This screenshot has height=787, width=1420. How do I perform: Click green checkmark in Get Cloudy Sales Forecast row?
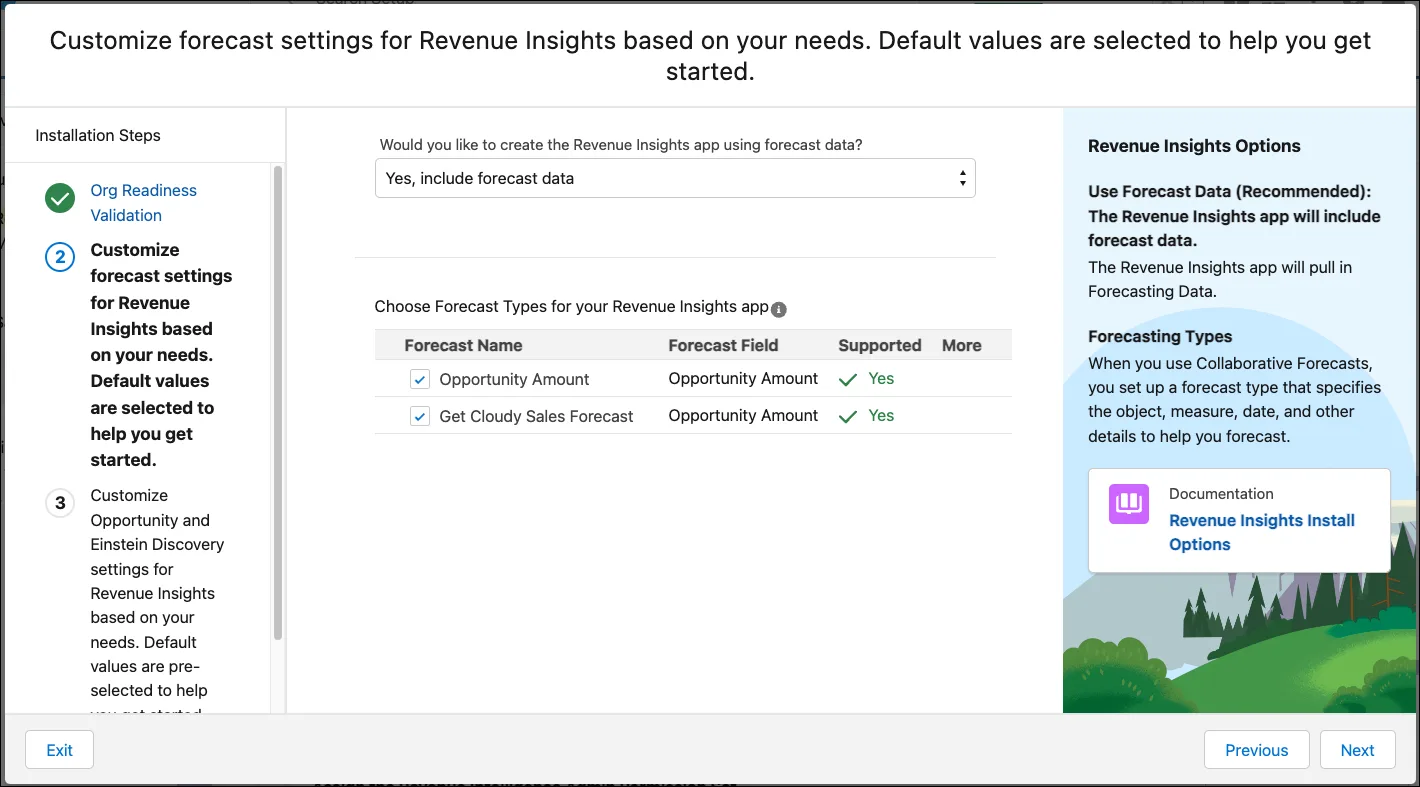pyautogui.click(x=848, y=416)
